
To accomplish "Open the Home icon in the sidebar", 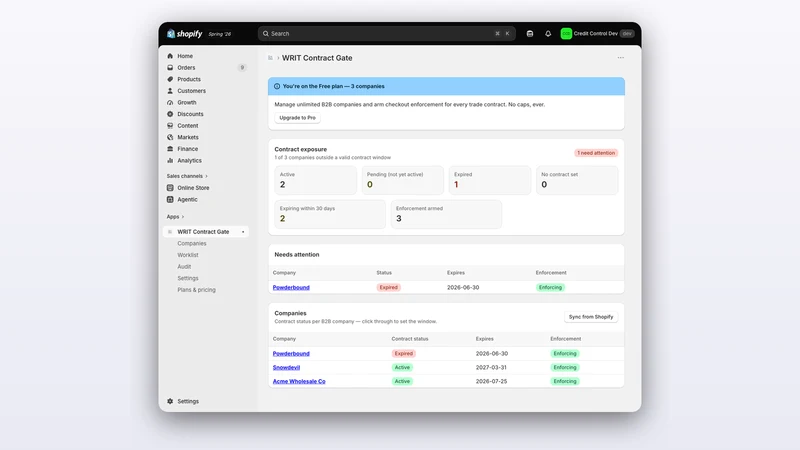I will pyautogui.click(x=170, y=56).
